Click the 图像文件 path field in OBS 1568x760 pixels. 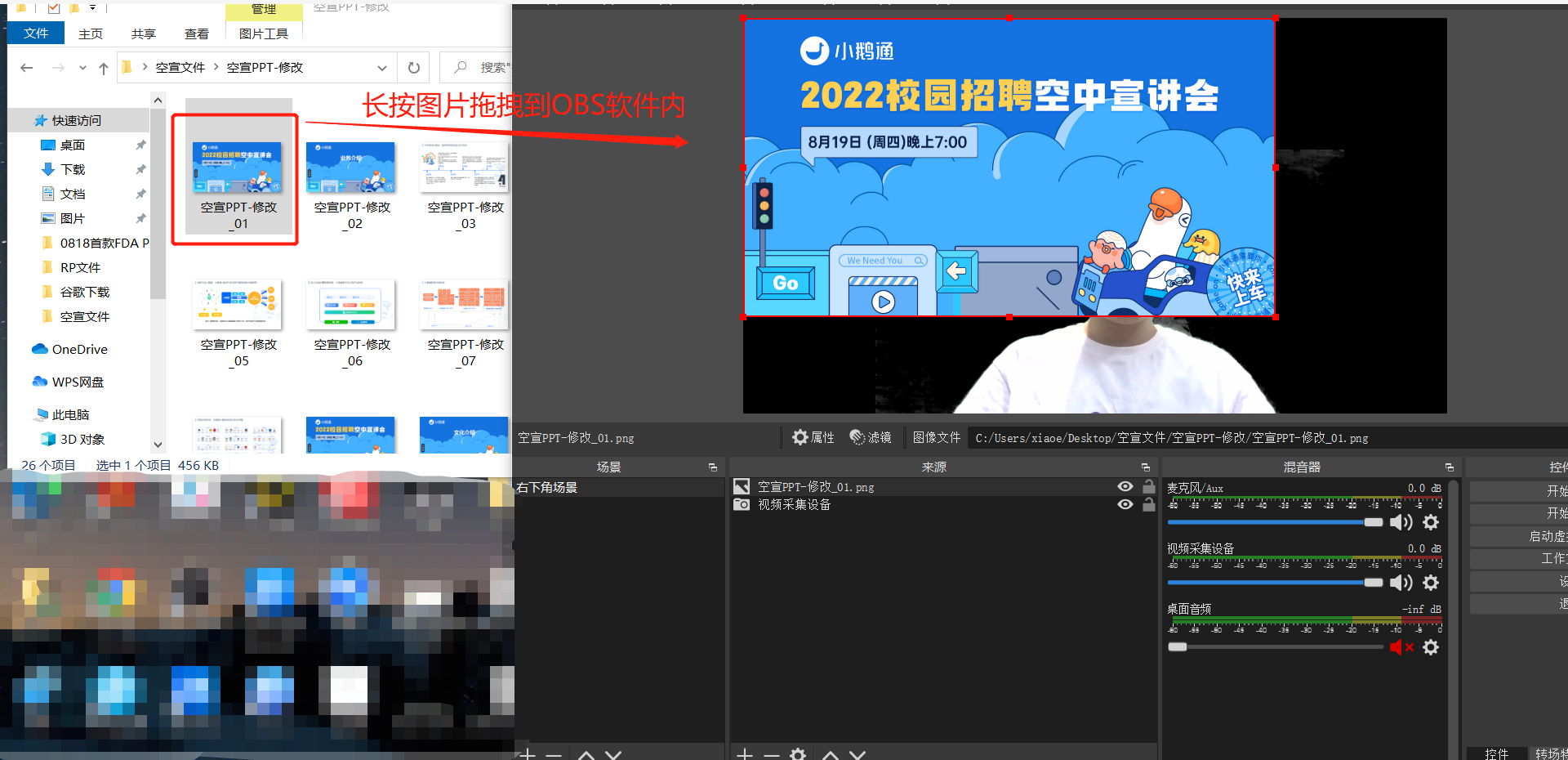[1267, 438]
